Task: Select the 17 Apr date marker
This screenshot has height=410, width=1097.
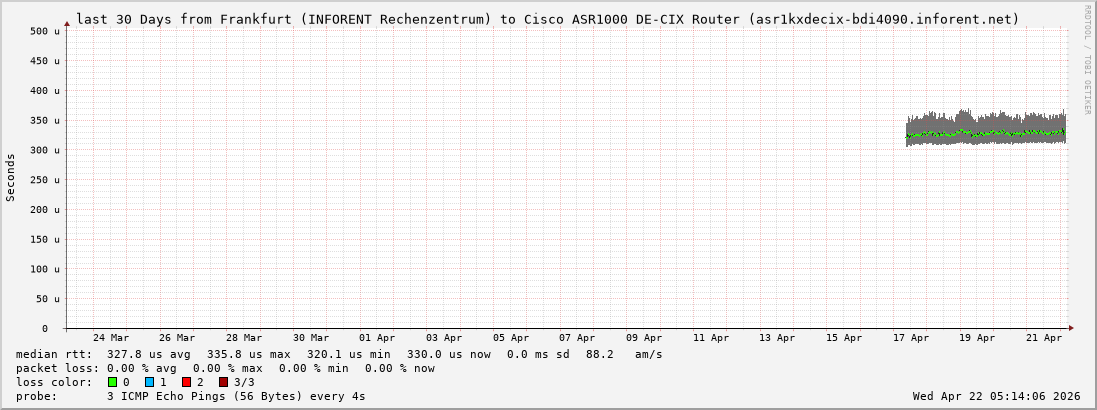Action: (x=911, y=338)
